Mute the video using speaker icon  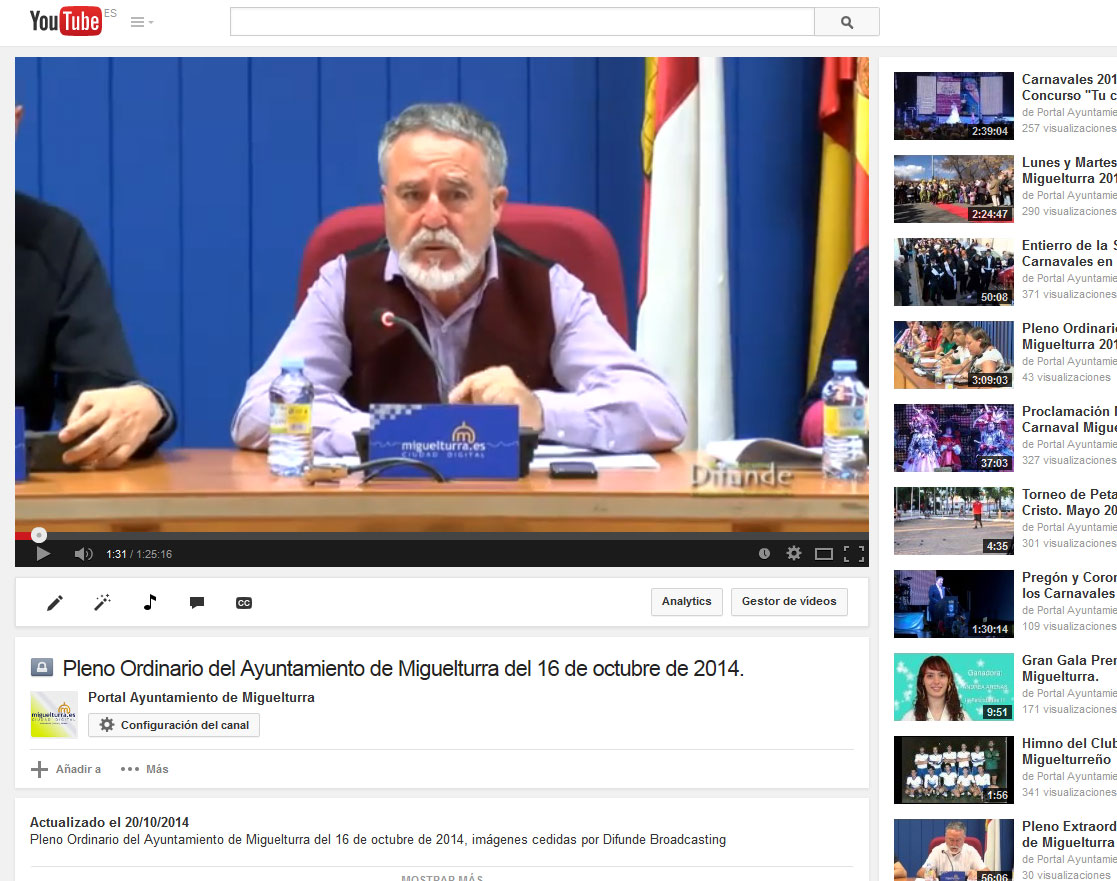[x=84, y=553]
